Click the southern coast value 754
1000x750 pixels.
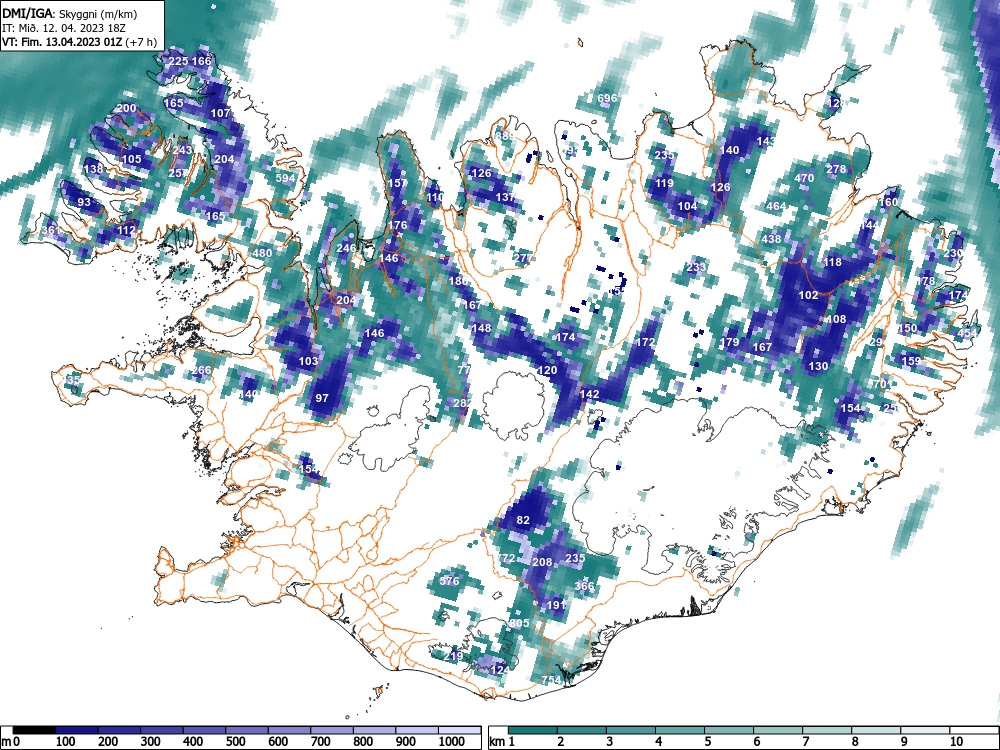(x=552, y=679)
